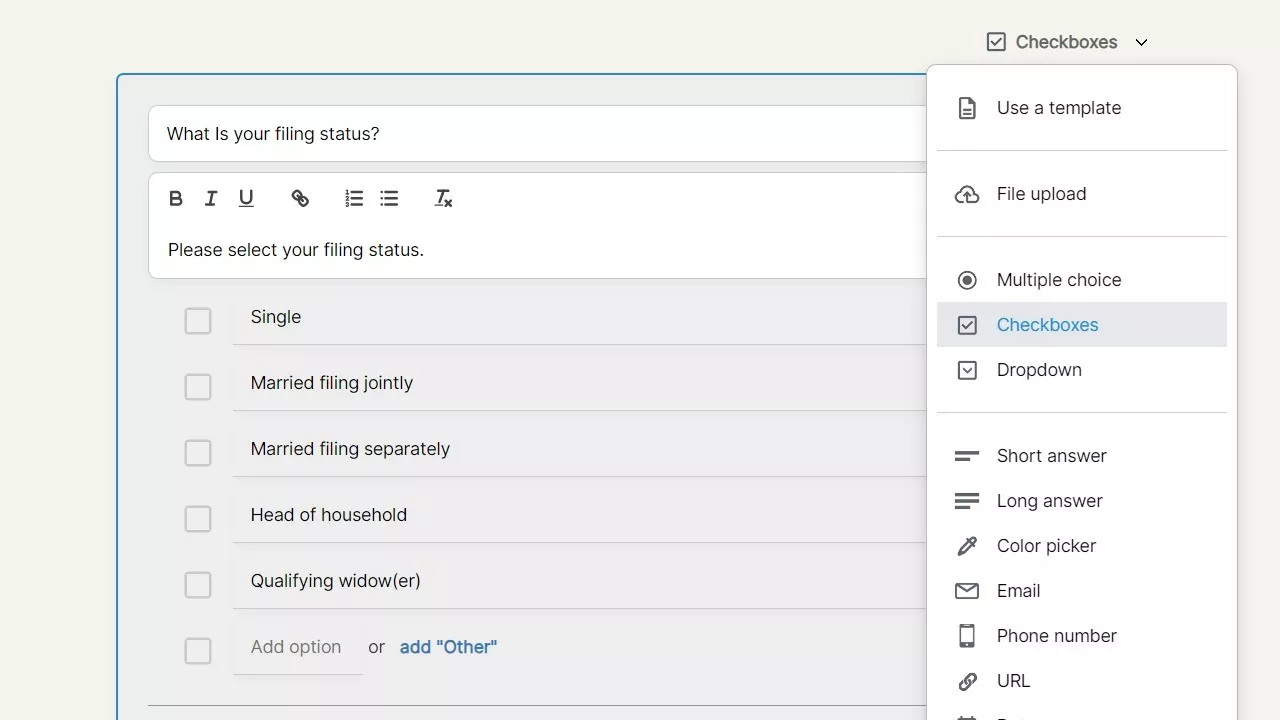Check the Single checkbox
Image resolution: width=1280 pixels, height=720 pixels.
[x=198, y=321]
